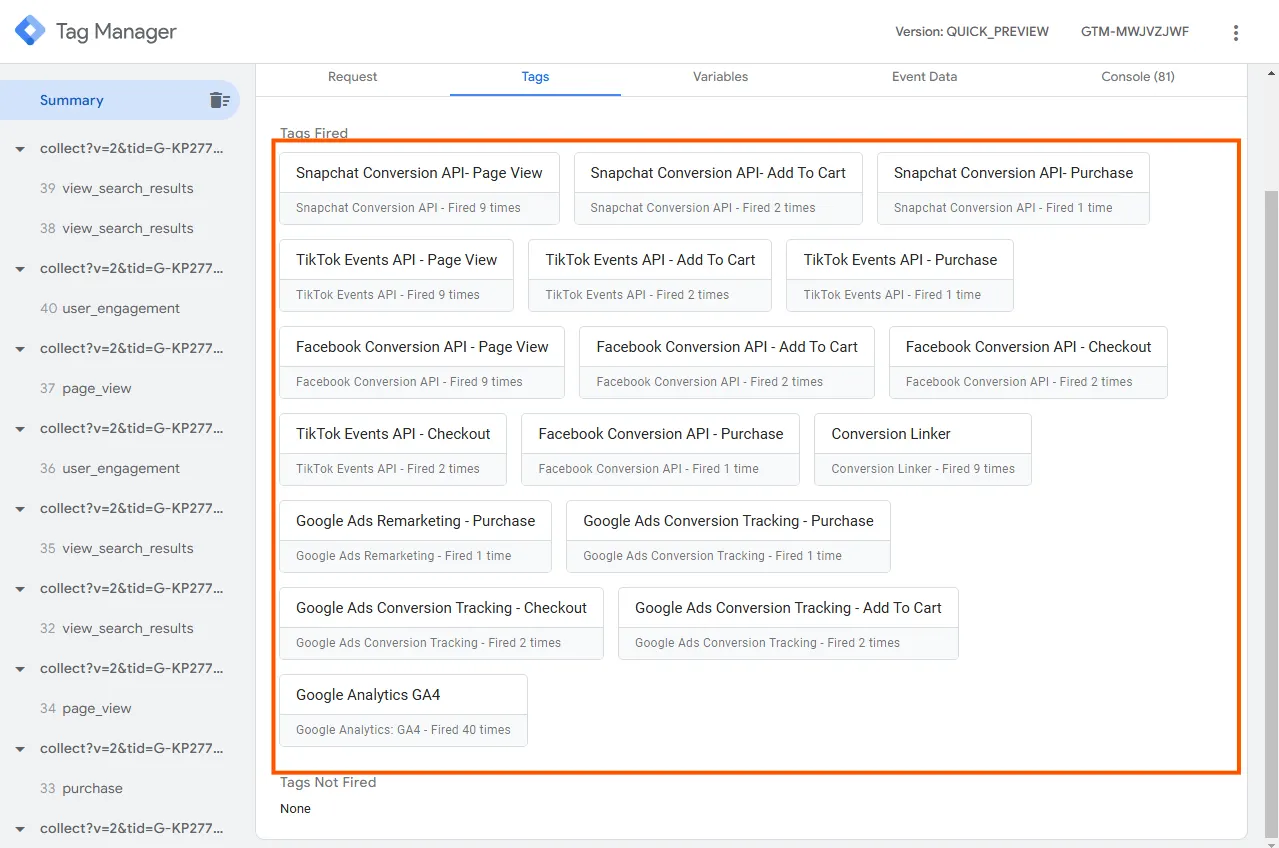Click the Version: QUICK_PREVIEW label
Screen dimensions: 1279x848
pos(972,32)
